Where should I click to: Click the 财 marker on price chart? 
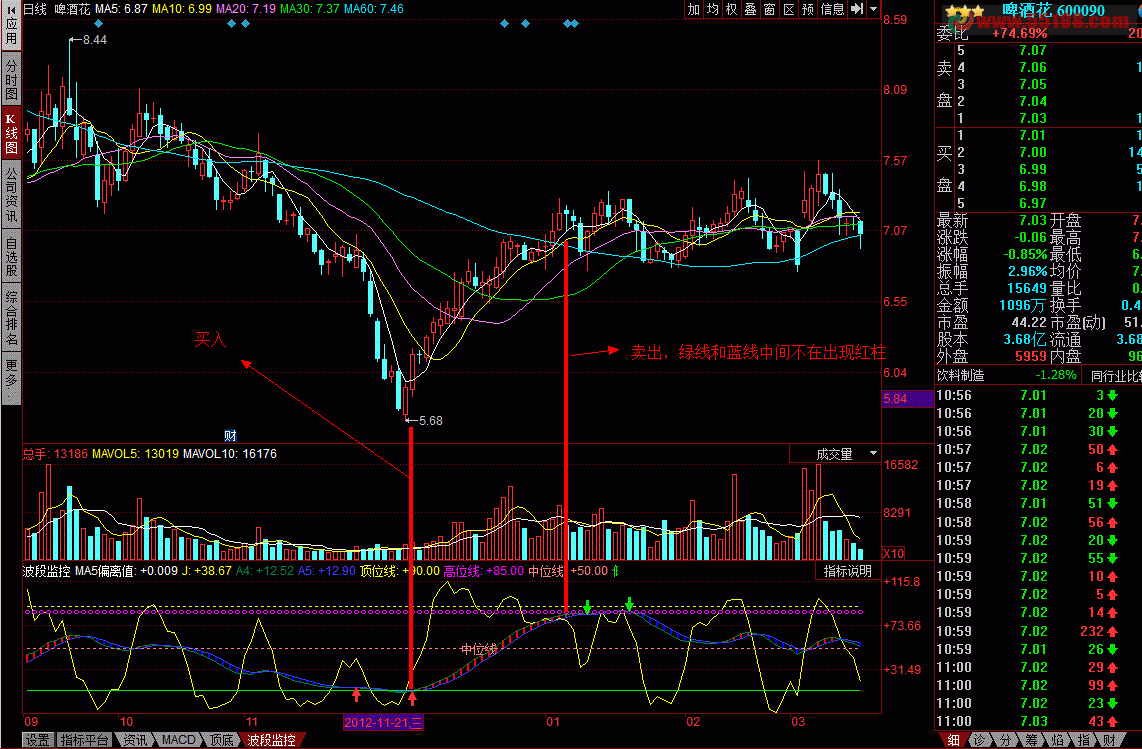(x=230, y=436)
